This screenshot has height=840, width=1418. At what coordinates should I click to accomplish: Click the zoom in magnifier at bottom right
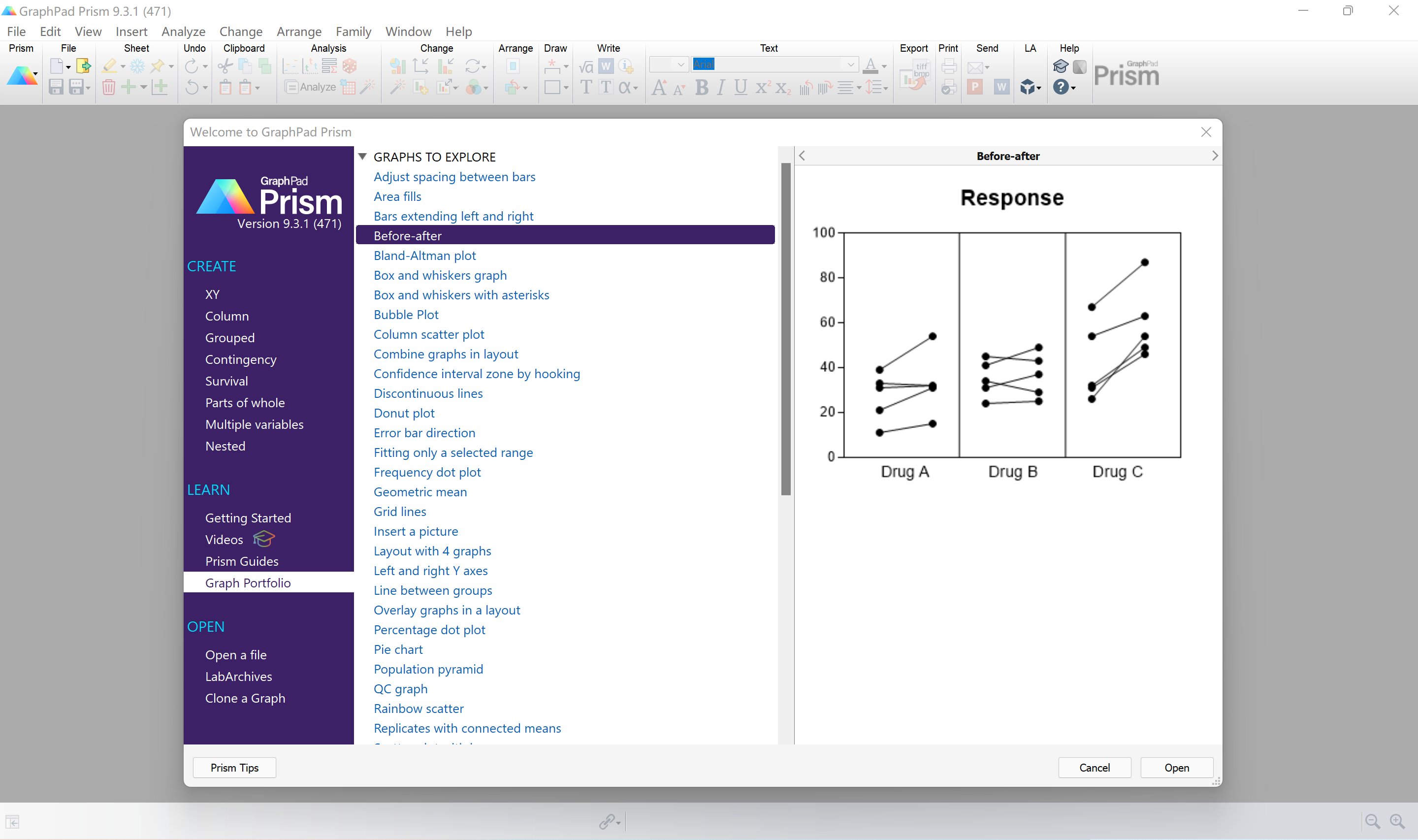pyautogui.click(x=1397, y=821)
